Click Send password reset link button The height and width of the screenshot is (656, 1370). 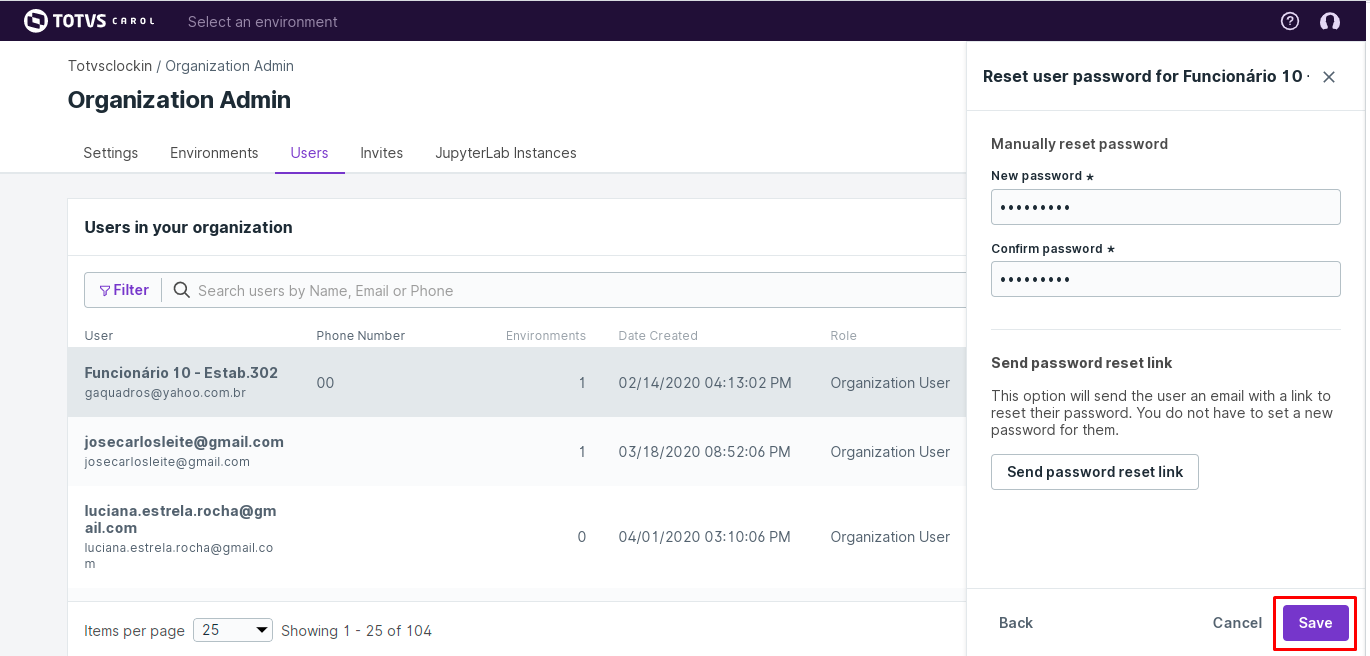coord(1095,472)
